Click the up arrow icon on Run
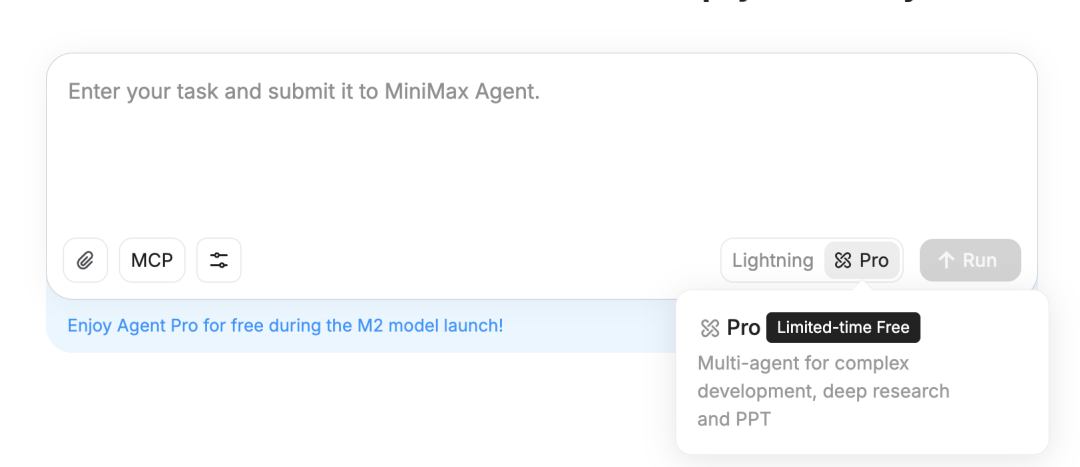The height and width of the screenshot is (467, 1080). tap(946, 261)
